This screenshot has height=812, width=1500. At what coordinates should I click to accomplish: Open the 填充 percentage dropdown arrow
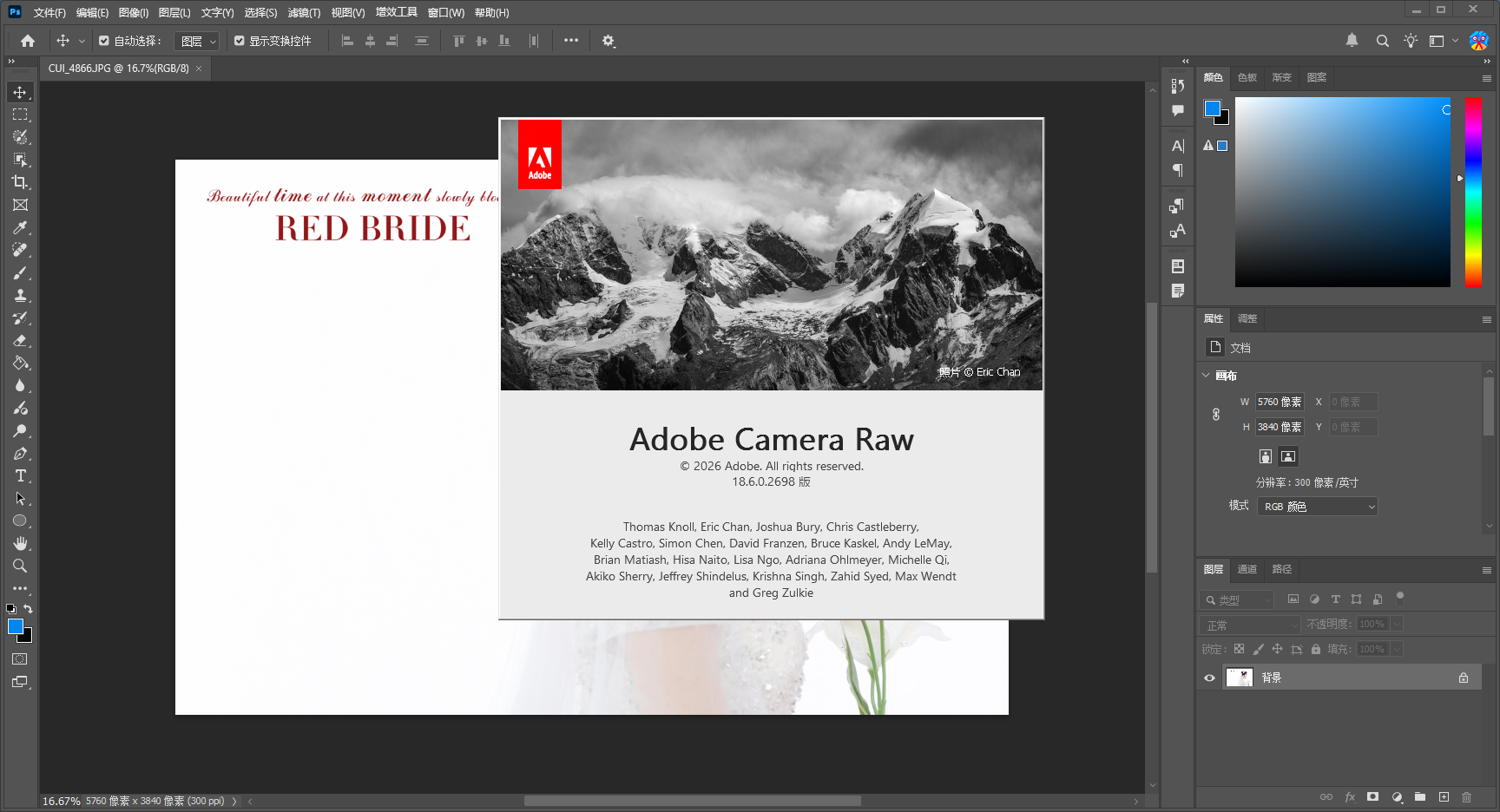(1397, 649)
